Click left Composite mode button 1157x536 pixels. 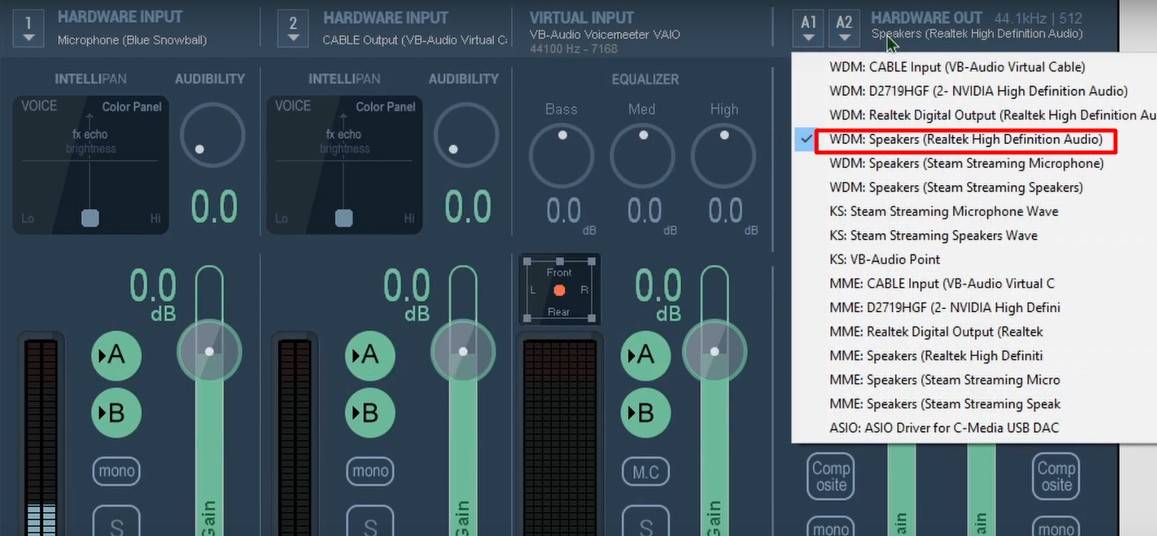(831, 476)
